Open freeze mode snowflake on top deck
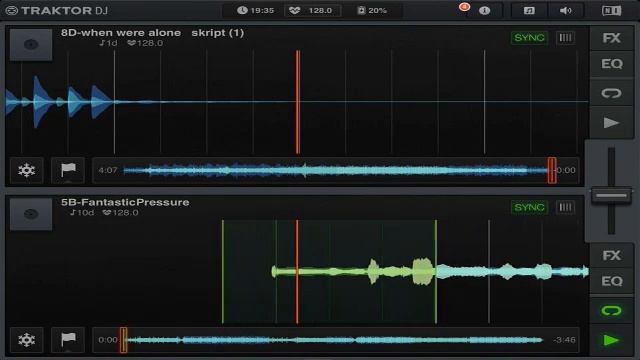 [27, 170]
